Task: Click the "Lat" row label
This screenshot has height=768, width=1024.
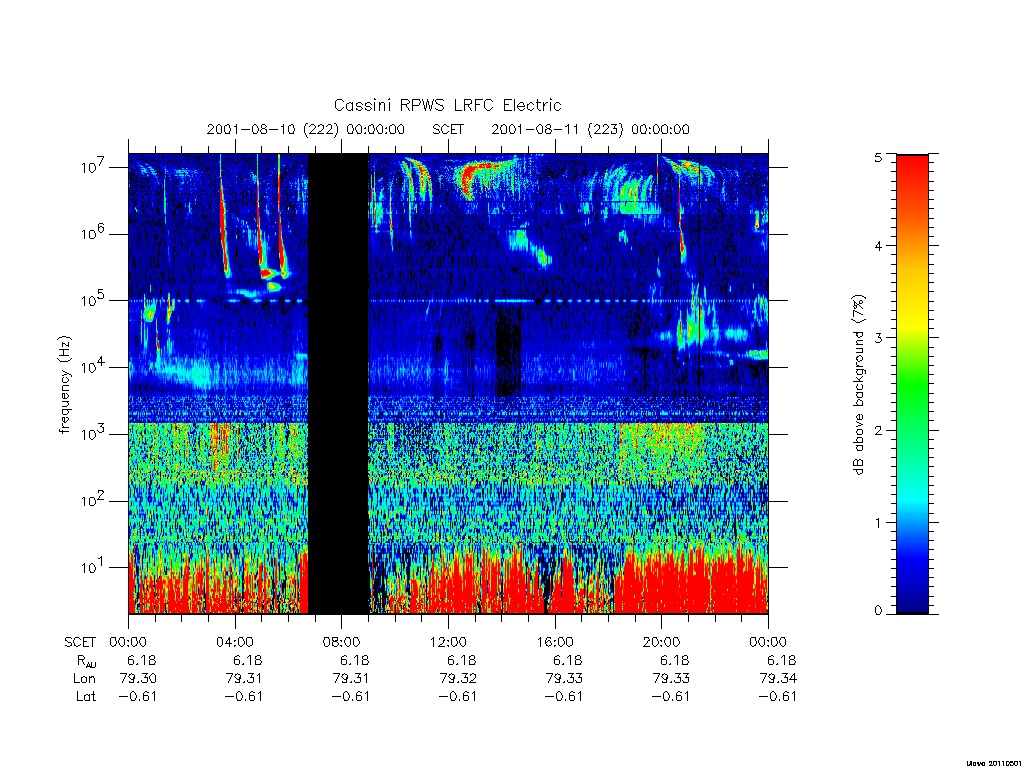Action: click(x=86, y=696)
